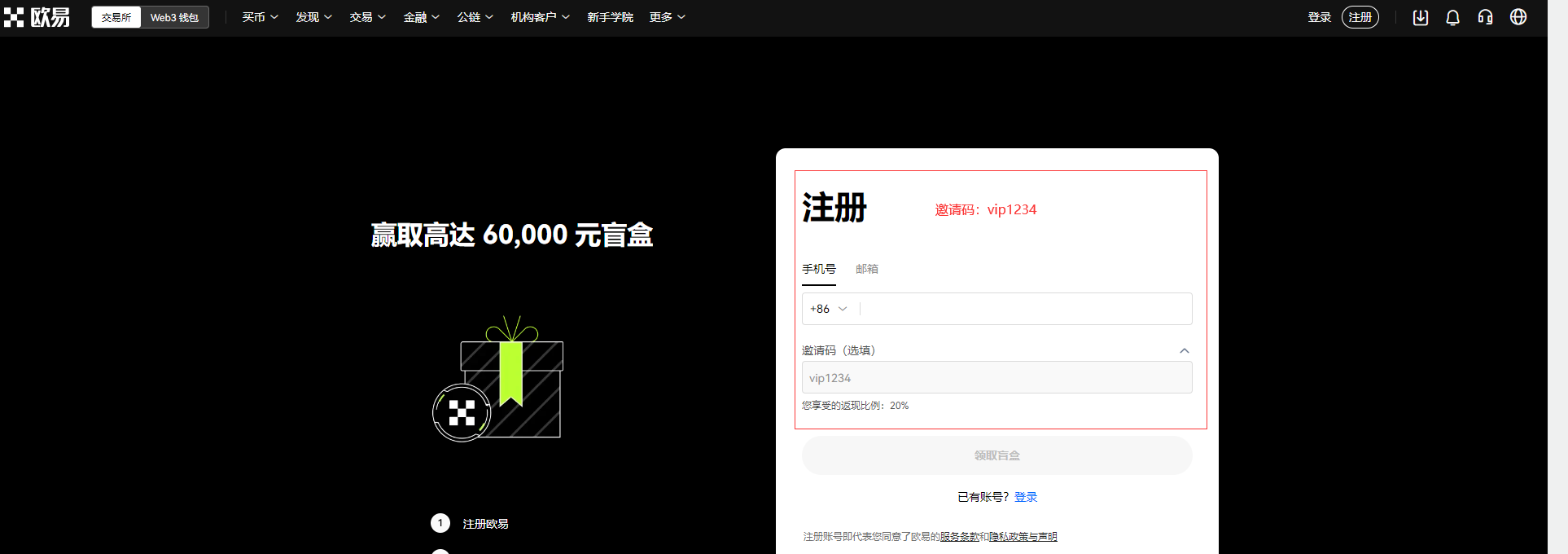Screen dimensions: 1568x554
Task: Expand the 买币 dropdown menu
Action: click(260, 17)
